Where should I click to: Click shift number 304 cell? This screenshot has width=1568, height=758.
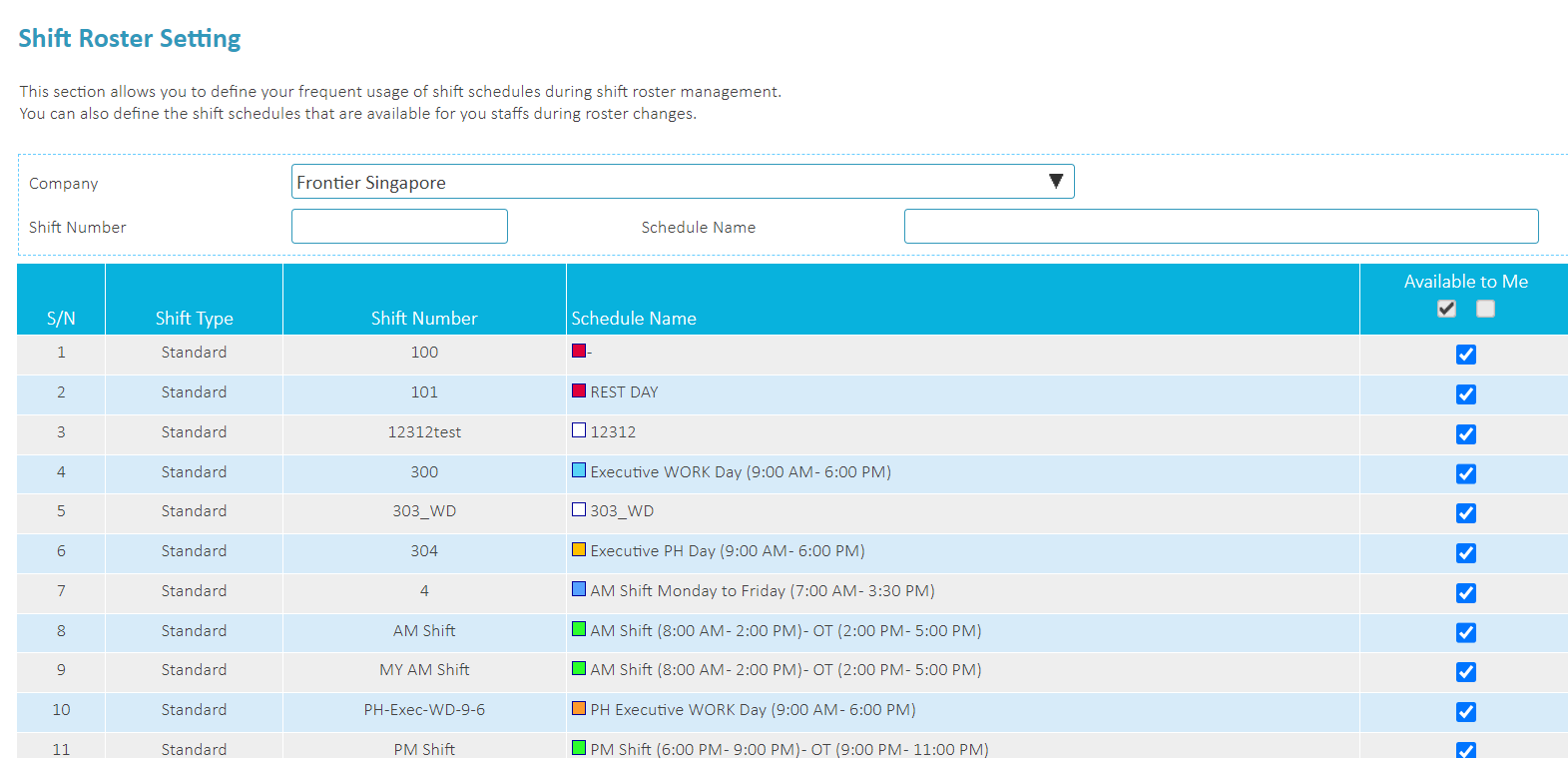click(x=424, y=551)
